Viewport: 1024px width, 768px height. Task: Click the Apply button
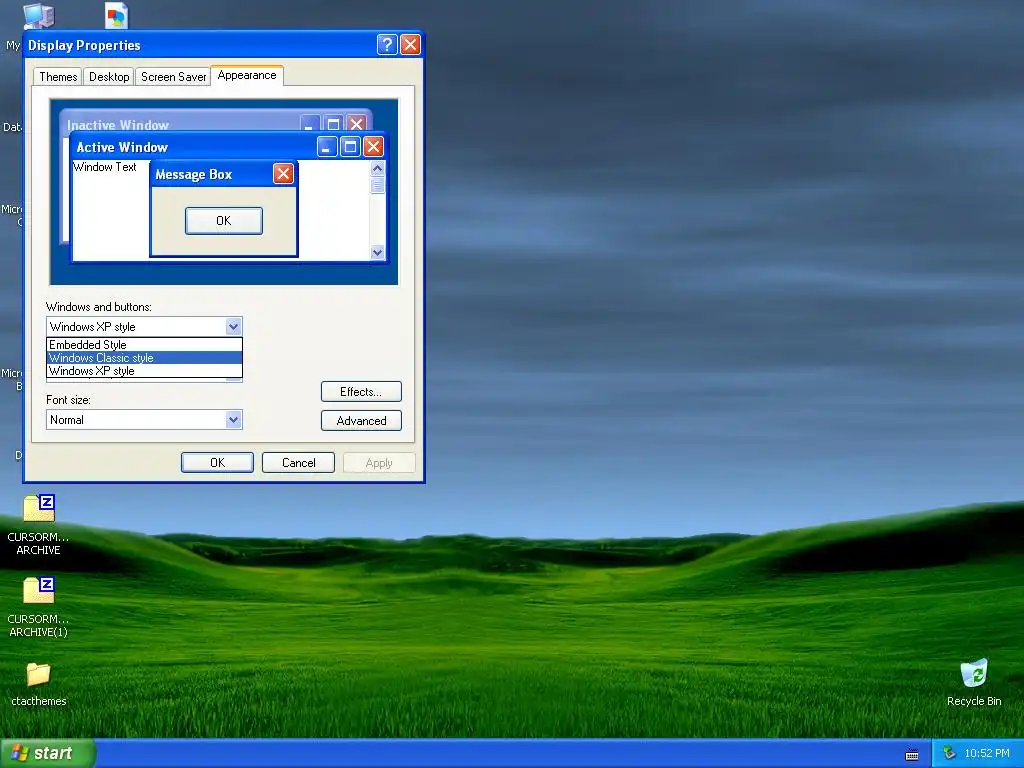coord(379,462)
